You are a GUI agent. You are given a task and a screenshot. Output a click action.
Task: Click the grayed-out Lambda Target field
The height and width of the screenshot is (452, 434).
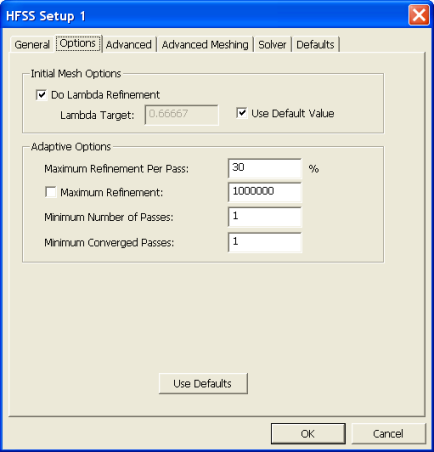click(x=182, y=115)
